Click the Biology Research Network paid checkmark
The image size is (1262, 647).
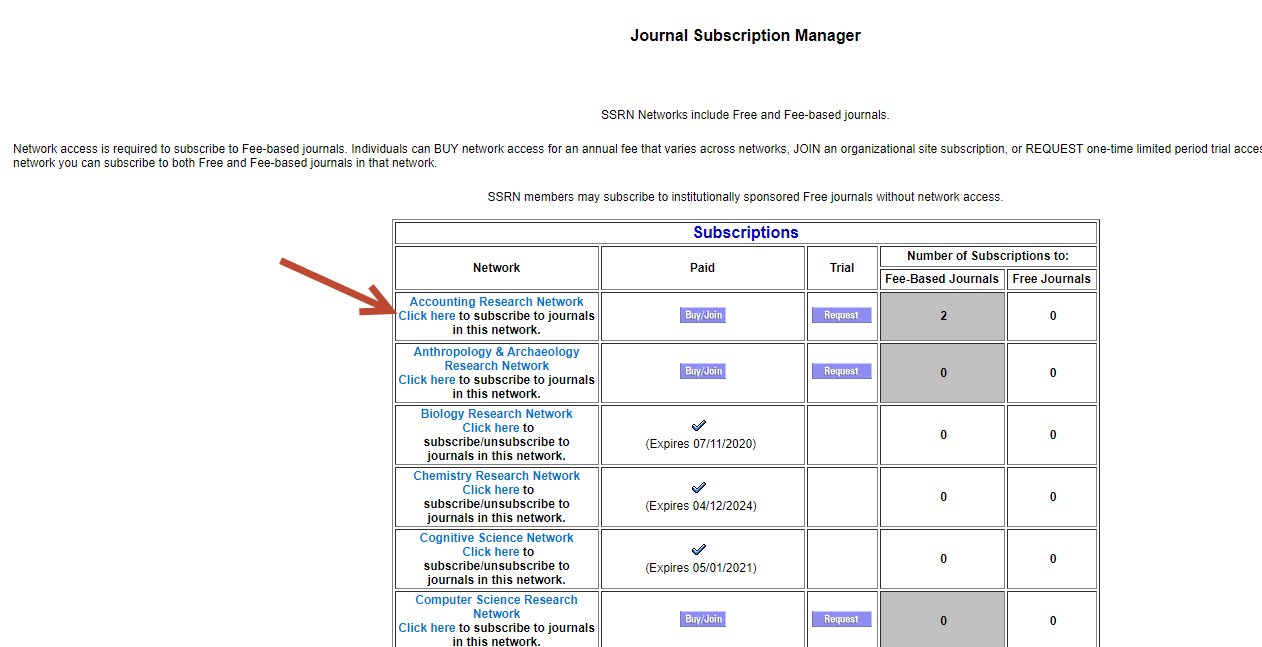point(699,426)
